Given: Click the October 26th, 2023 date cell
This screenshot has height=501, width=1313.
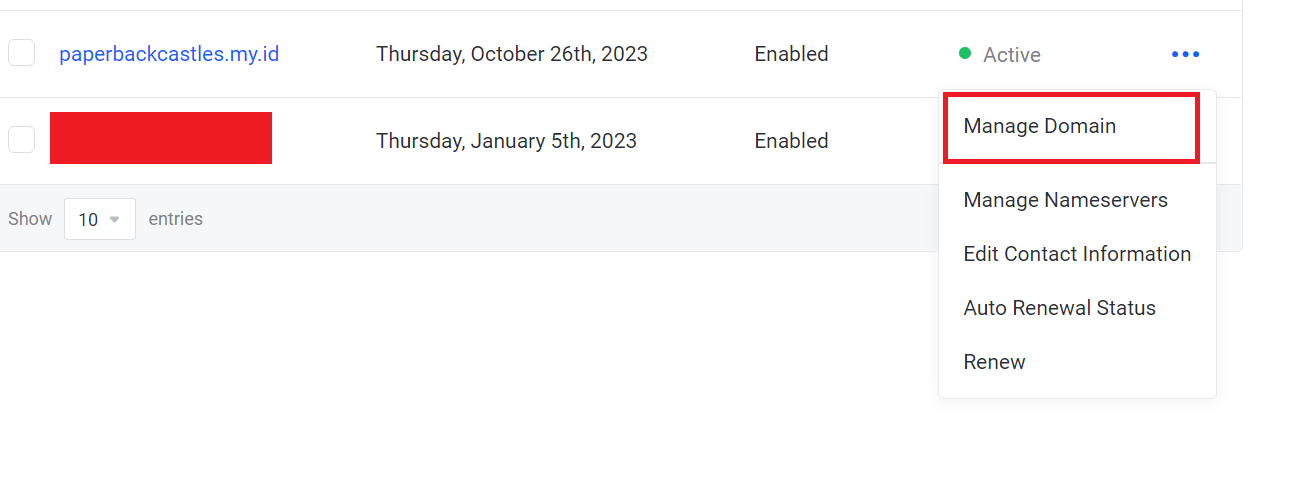Looking at the screenshot, I should 511,54.
